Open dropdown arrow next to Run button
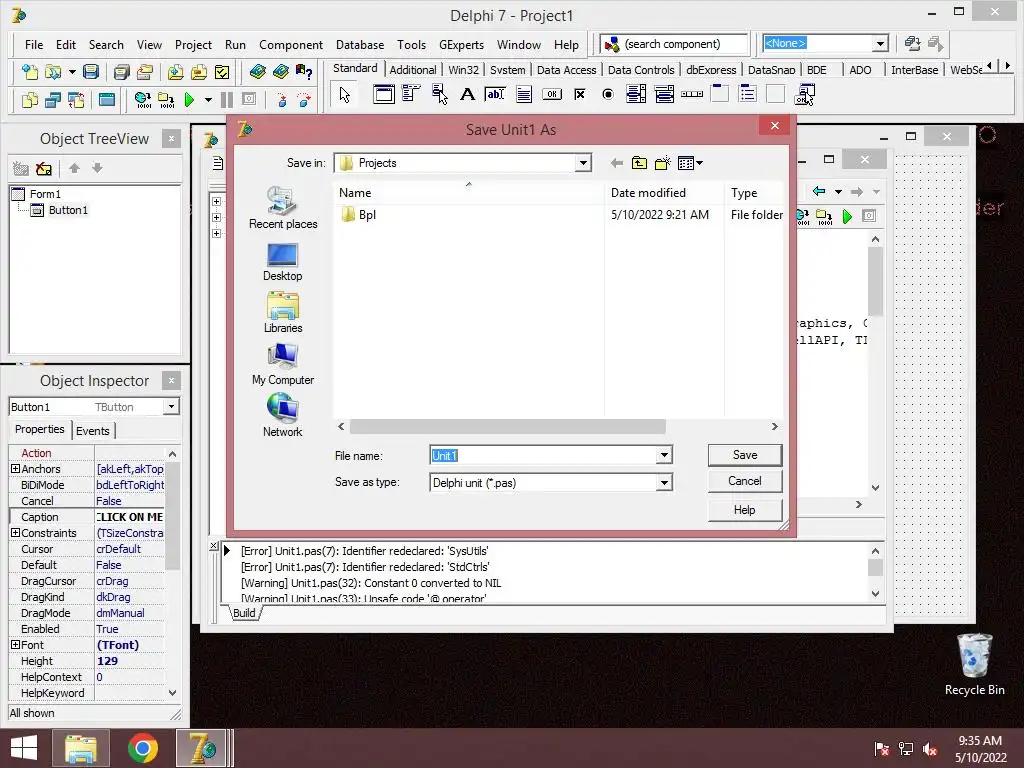This screenshot has width=1024, height=768. [x=208, y=100]
